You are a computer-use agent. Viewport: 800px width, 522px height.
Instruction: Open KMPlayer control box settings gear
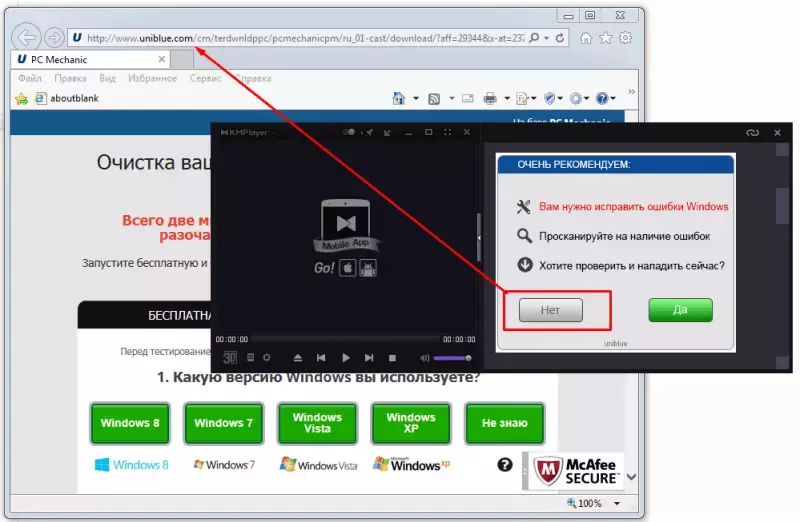coord(266,358)
